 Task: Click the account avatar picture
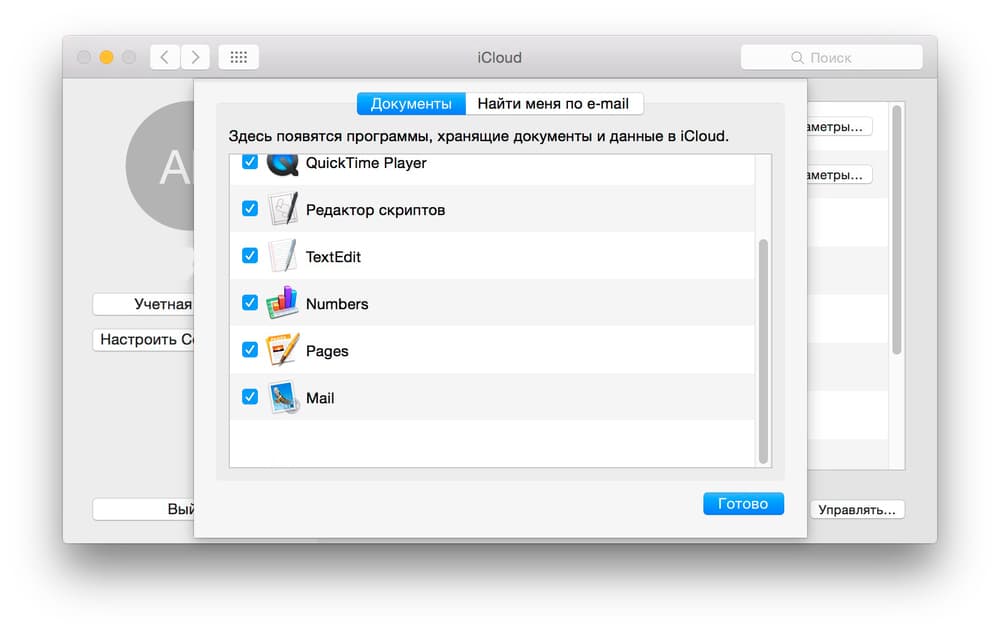(x=160, y=165)
